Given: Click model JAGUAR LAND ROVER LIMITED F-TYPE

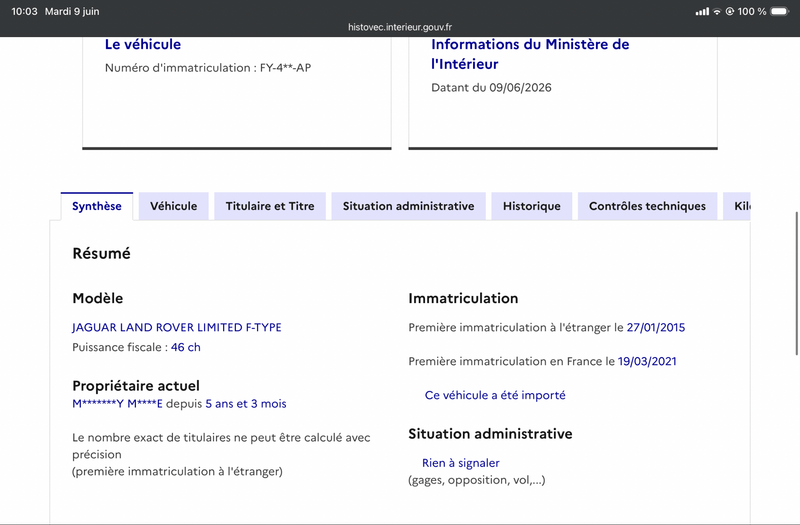Looking at the screenshot, I should pyautogui.click(x=177, y=328).
